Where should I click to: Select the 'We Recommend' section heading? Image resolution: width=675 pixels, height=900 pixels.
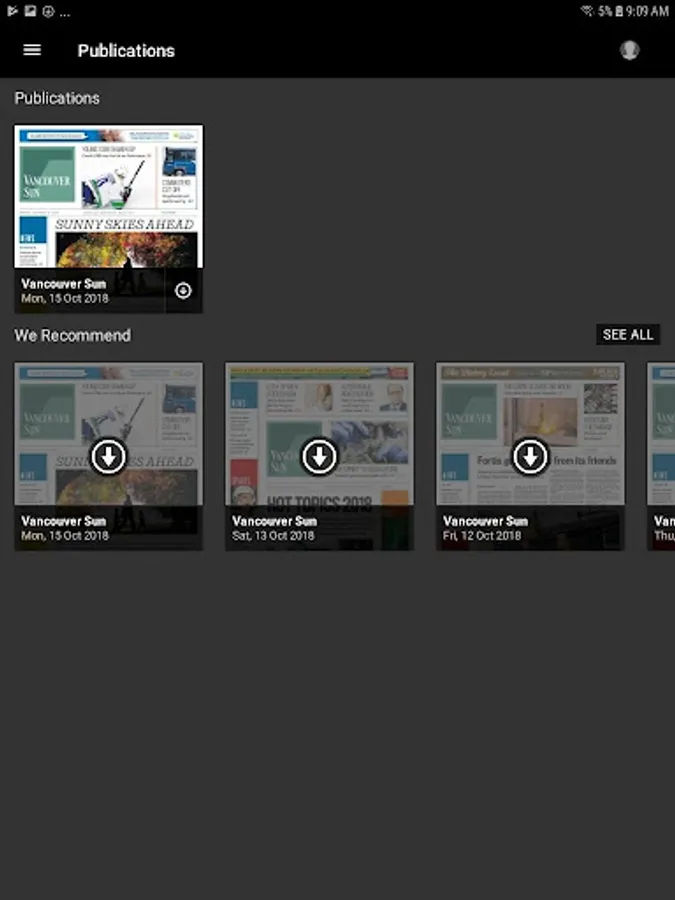(x=72, y=335)
